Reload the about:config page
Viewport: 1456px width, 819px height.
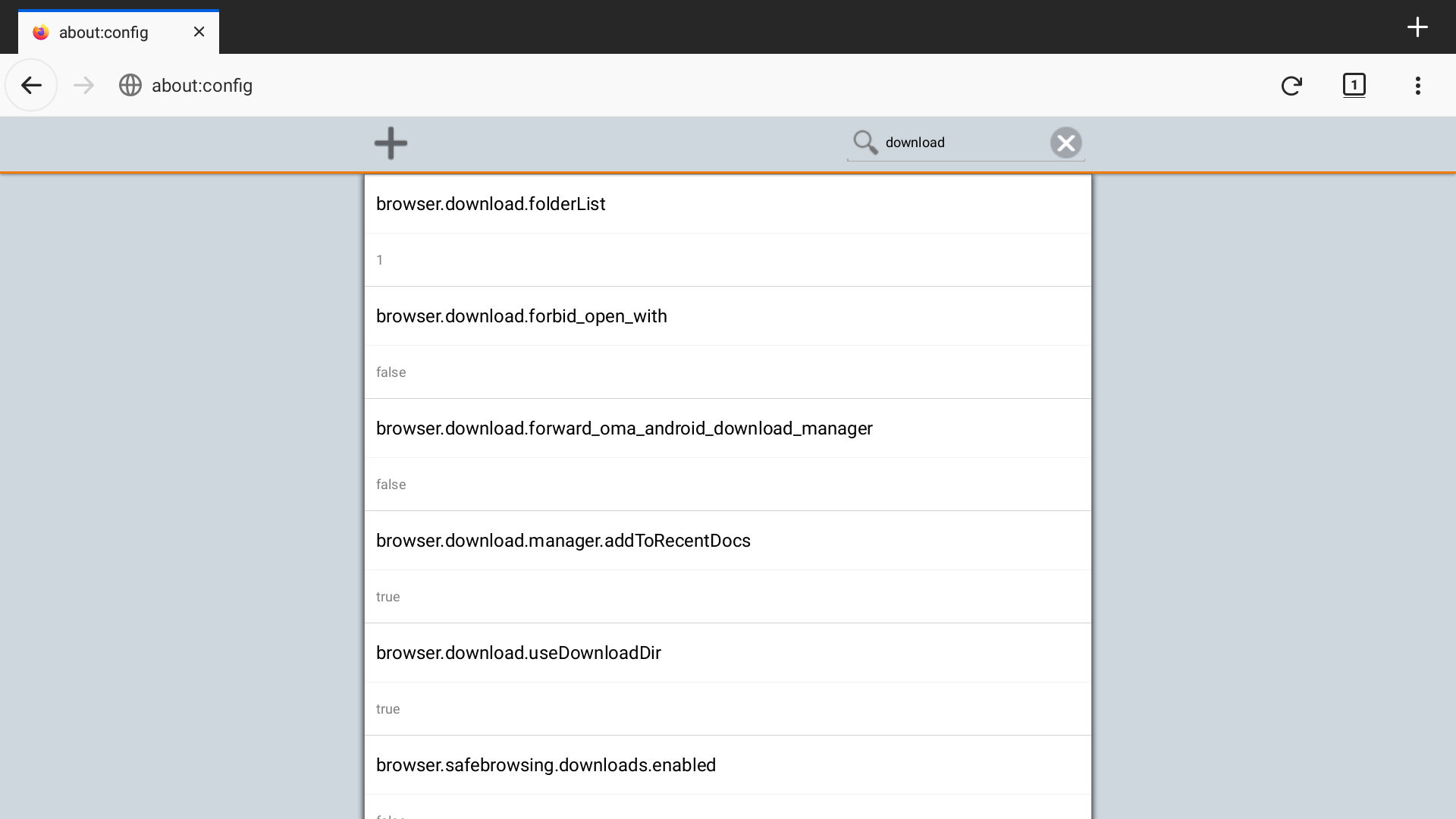(1291, 85)
